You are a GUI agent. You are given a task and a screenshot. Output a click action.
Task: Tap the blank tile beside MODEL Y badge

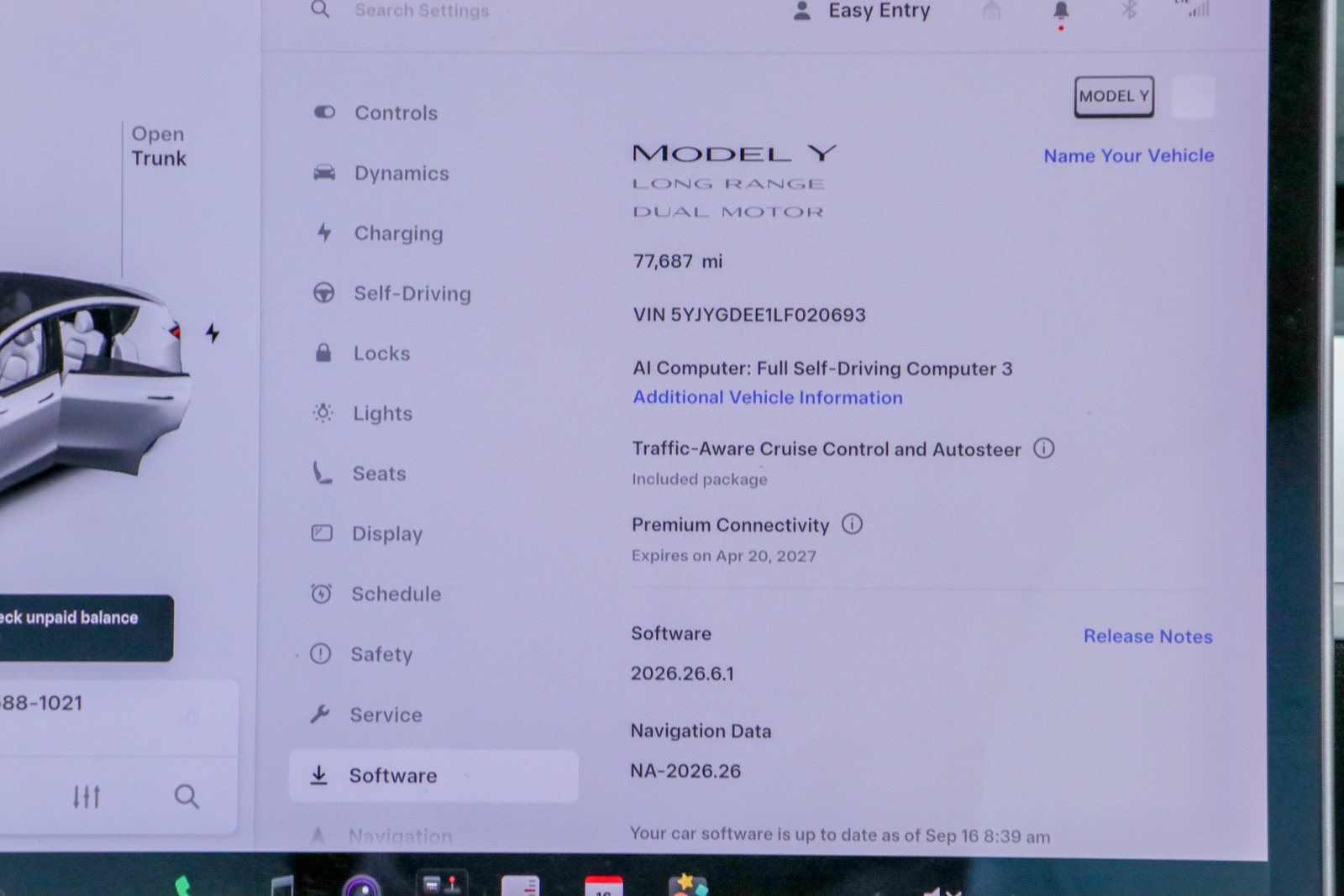click(1193, 97)
